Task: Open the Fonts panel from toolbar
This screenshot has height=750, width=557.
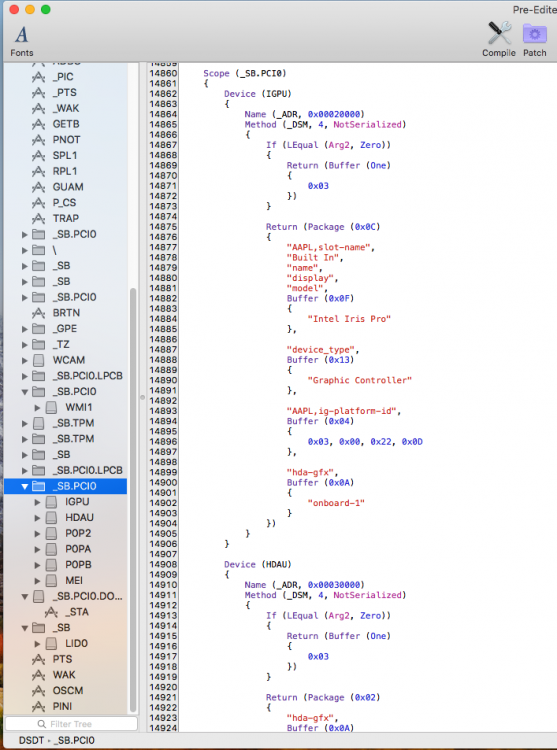Action: click(x=22, y=42)
